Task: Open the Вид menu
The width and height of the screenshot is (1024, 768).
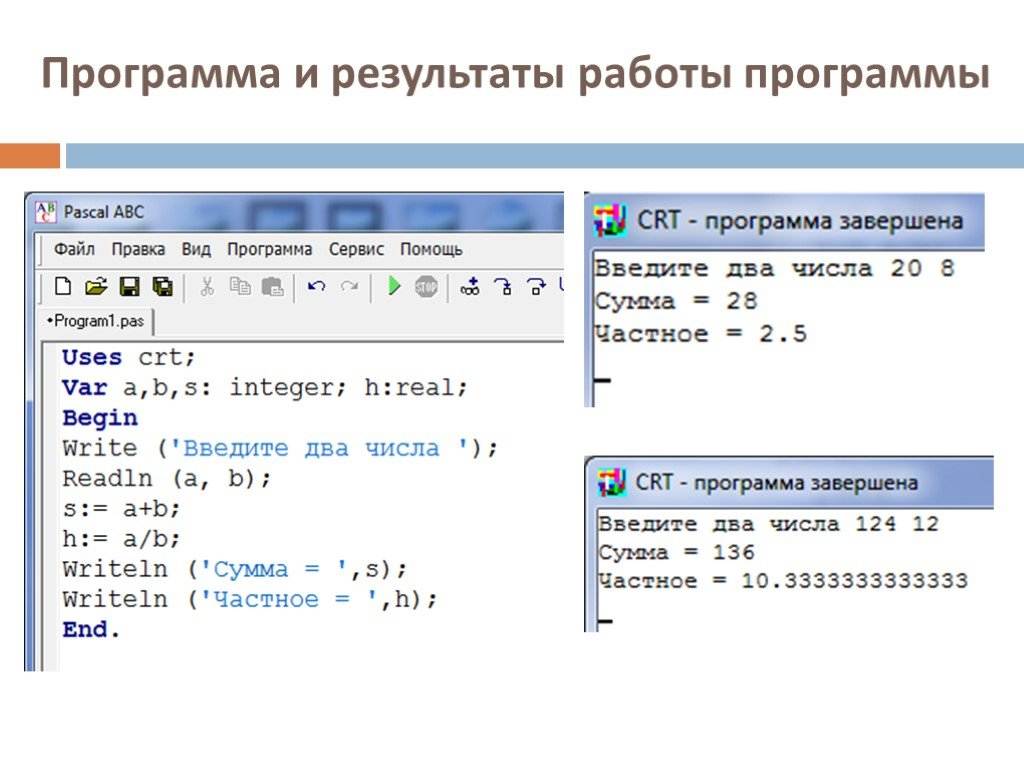Action: [x=196, y=249]
